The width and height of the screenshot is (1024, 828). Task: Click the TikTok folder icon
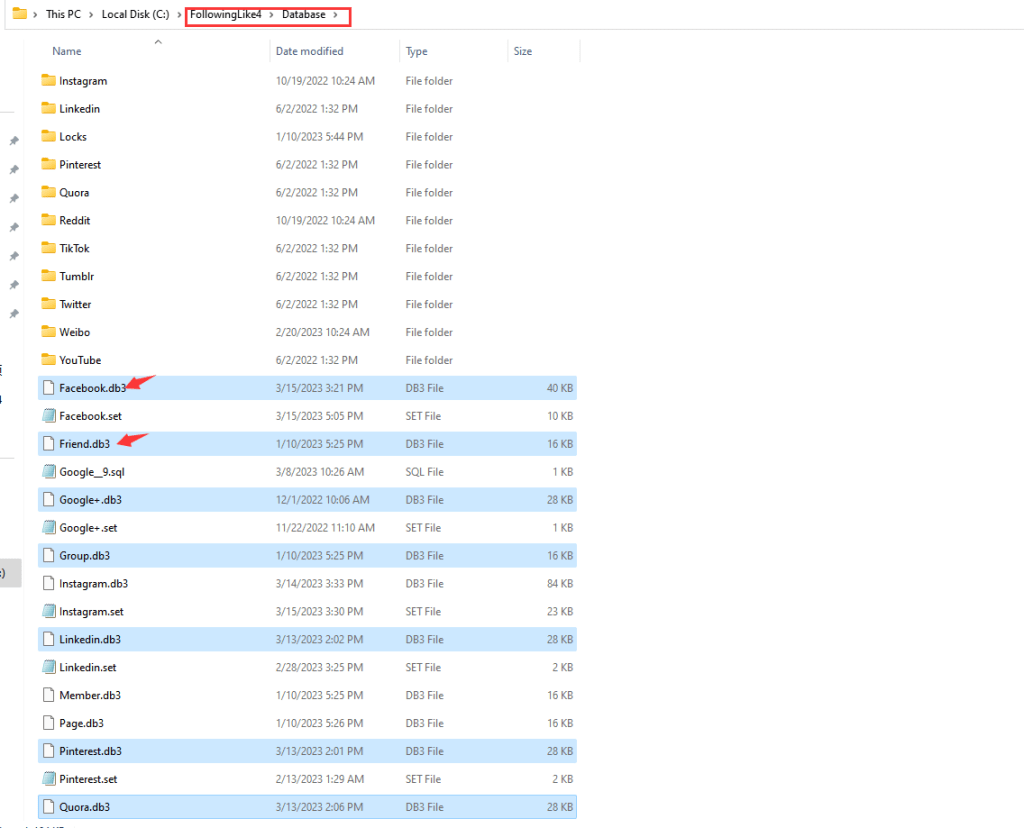pyautogui.click(x=48, y=248)
